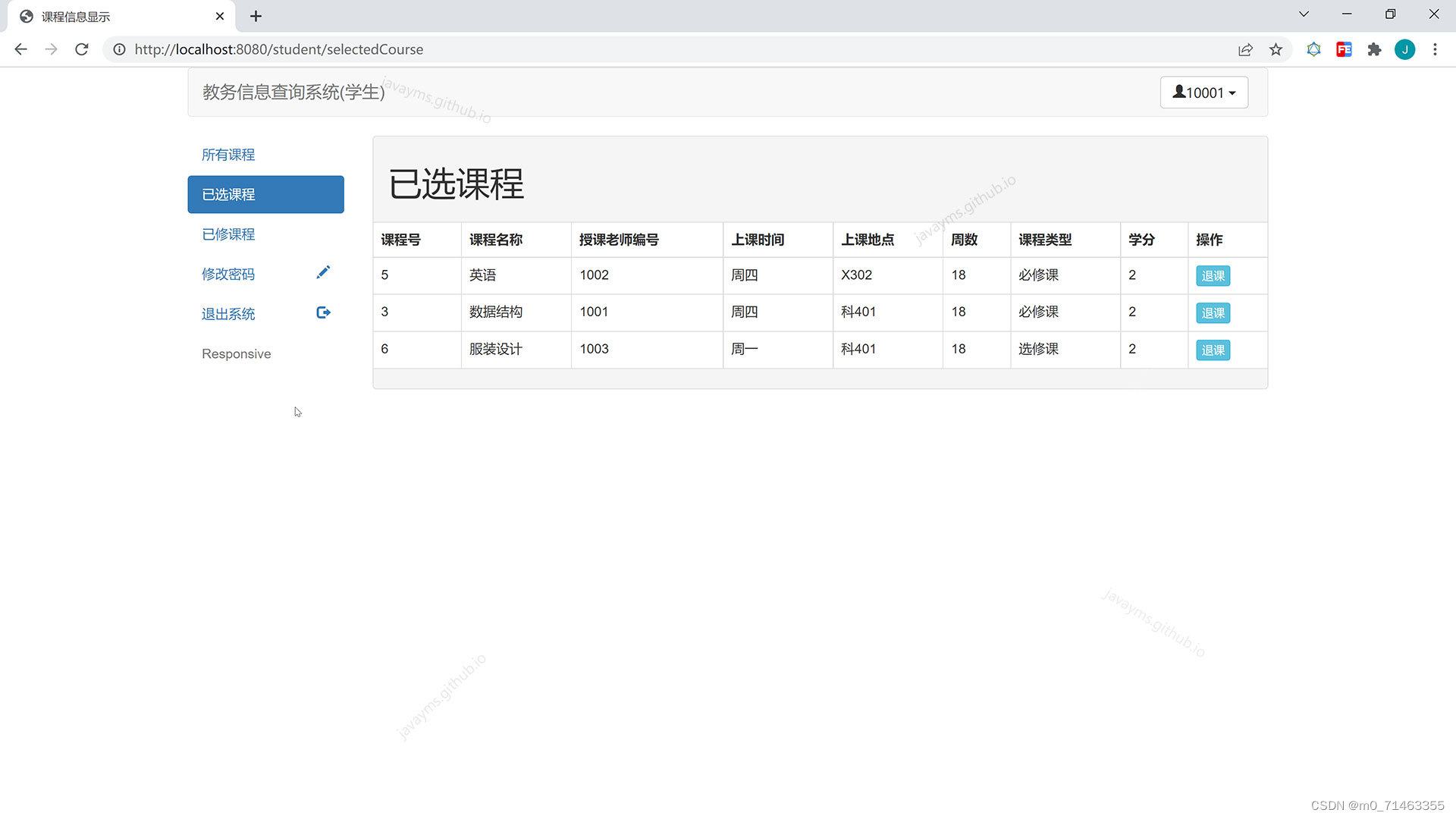Expand the tab search chevron

pyautogui.click(x=1304, y=14)
